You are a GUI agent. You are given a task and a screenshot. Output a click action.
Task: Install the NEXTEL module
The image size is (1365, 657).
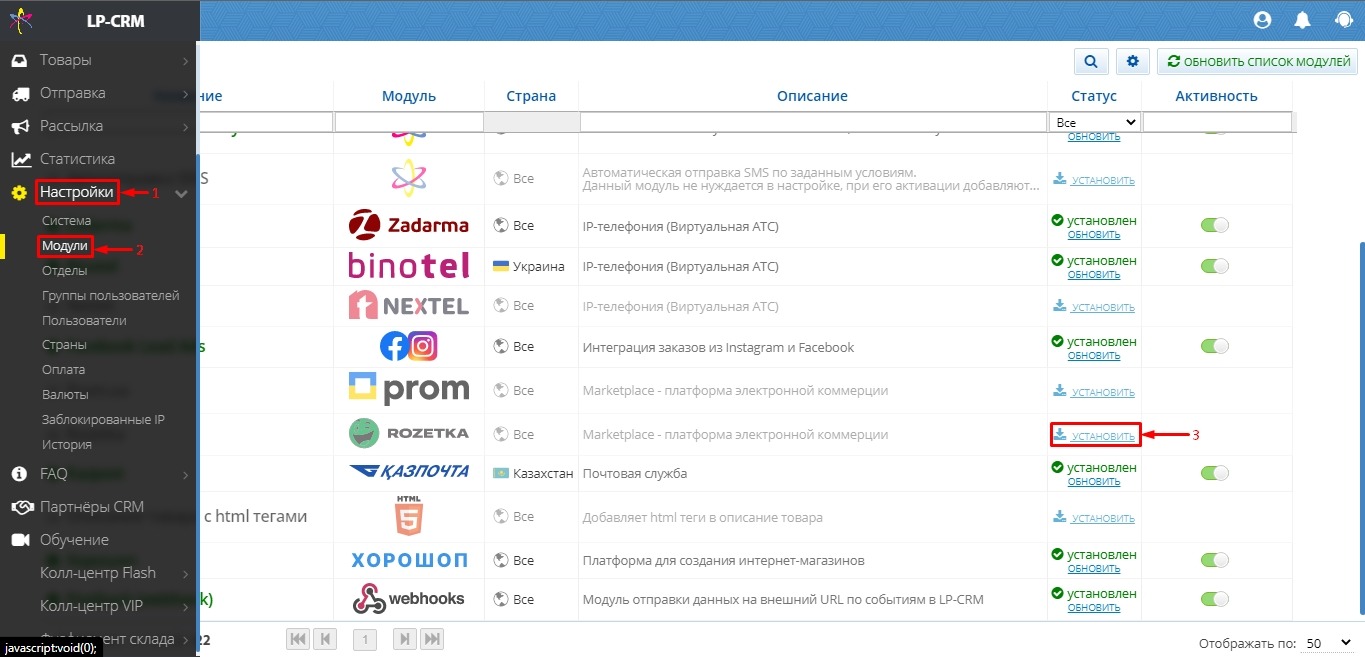1094,307
